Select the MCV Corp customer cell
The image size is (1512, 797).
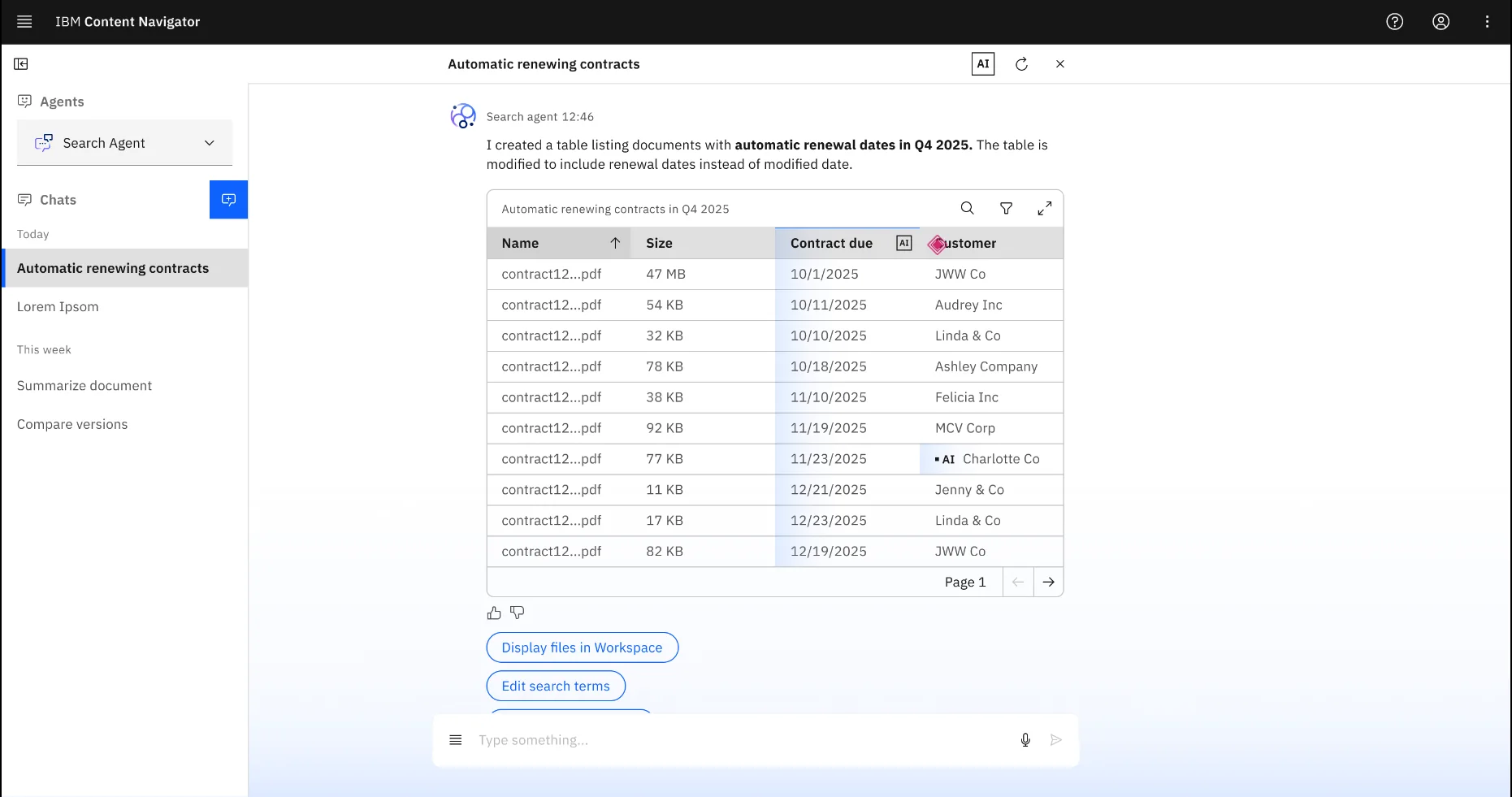click(991, 428)
